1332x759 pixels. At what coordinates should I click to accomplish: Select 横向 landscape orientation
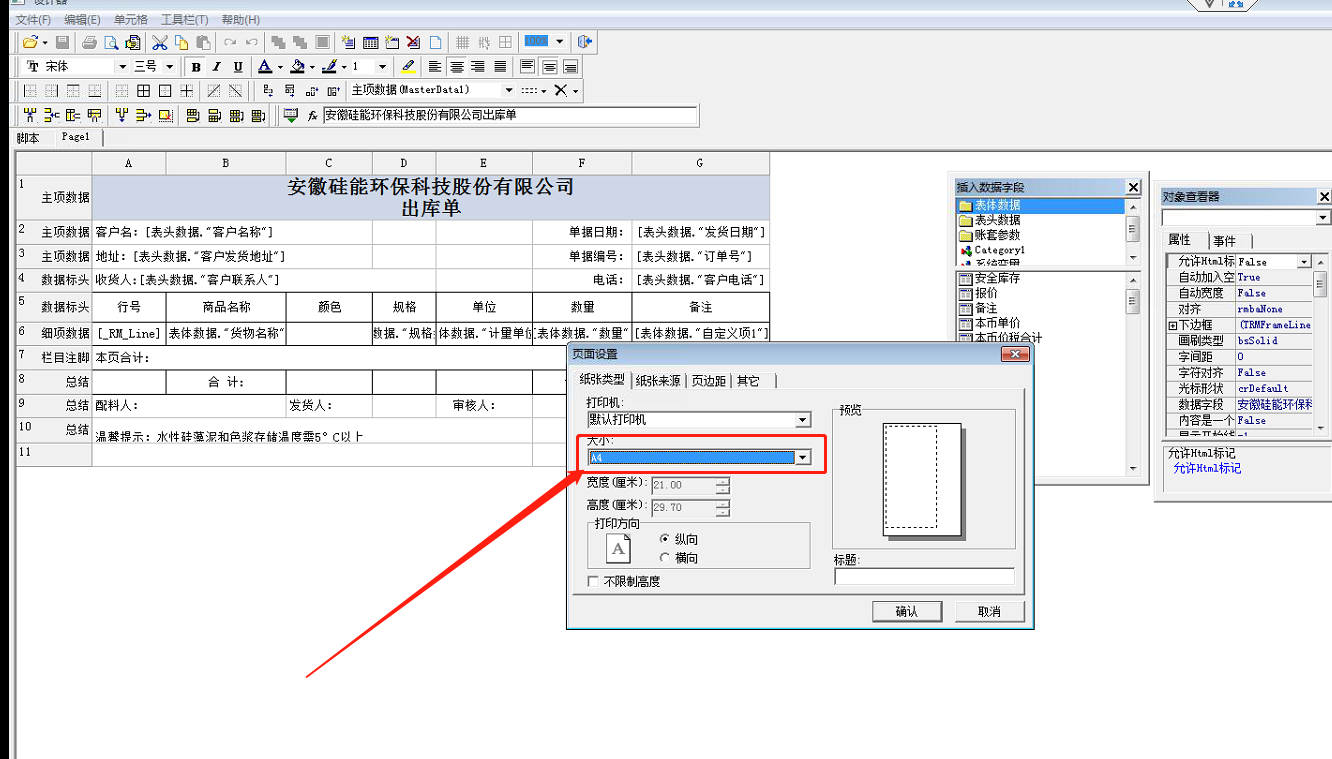coord(666,558)
